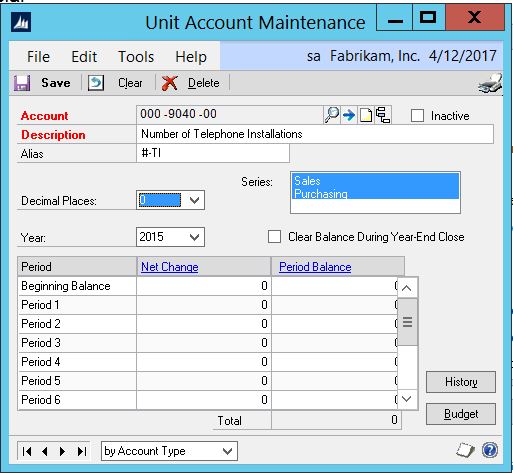Image resolution: width=513 pixels, height=473 pixels.
Task: Click the user date 4/12/2017
Action: [x=463, y=56]
